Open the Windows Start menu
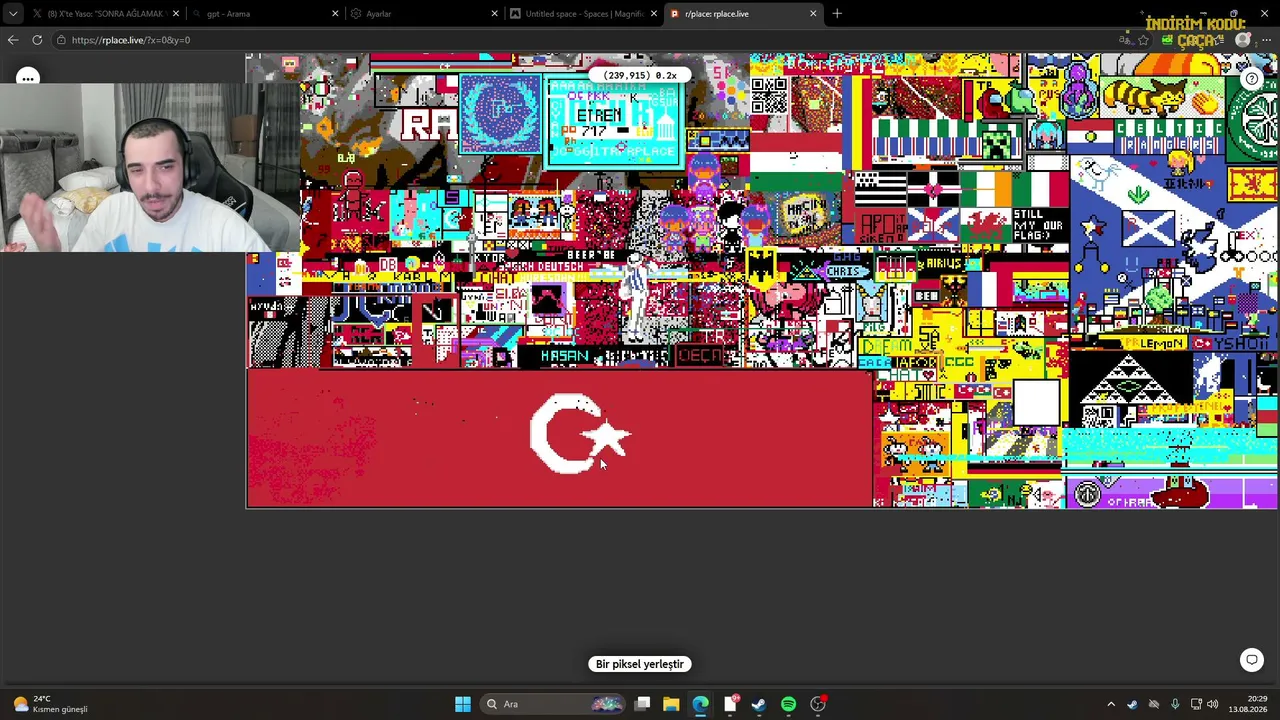The width and height of the screenshot is (1280, 720). tap(463, 704)
